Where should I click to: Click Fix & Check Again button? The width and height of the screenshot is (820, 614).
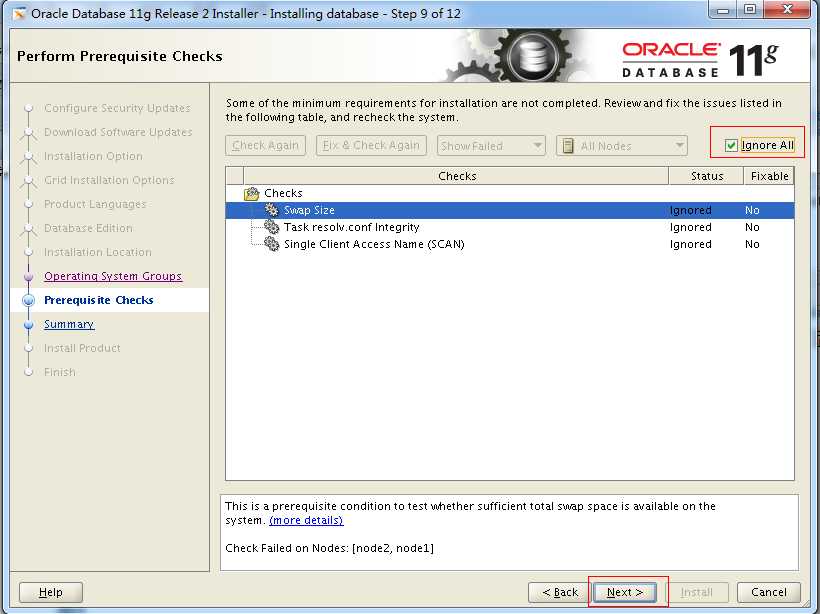[x=371, y=145]
